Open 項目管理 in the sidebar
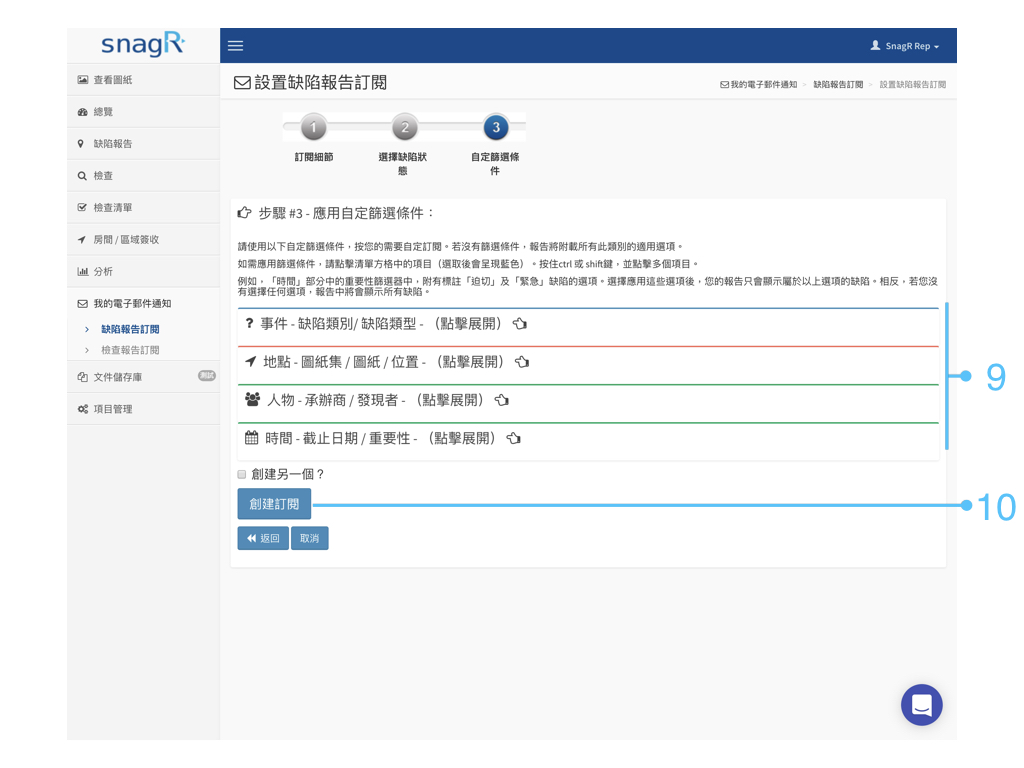The width and height of the screenshot is (1024, 768). [143, 409]
